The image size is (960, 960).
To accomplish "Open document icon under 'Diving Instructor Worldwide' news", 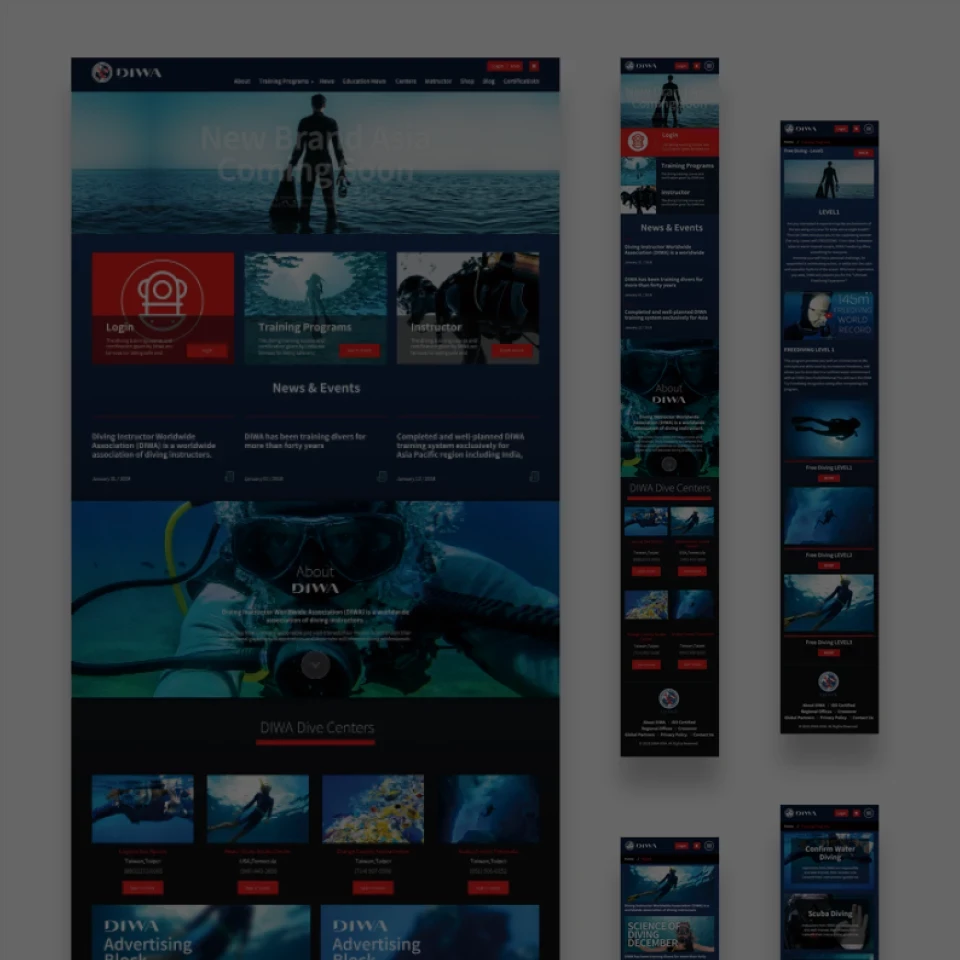I will click(x=229, y=476).
